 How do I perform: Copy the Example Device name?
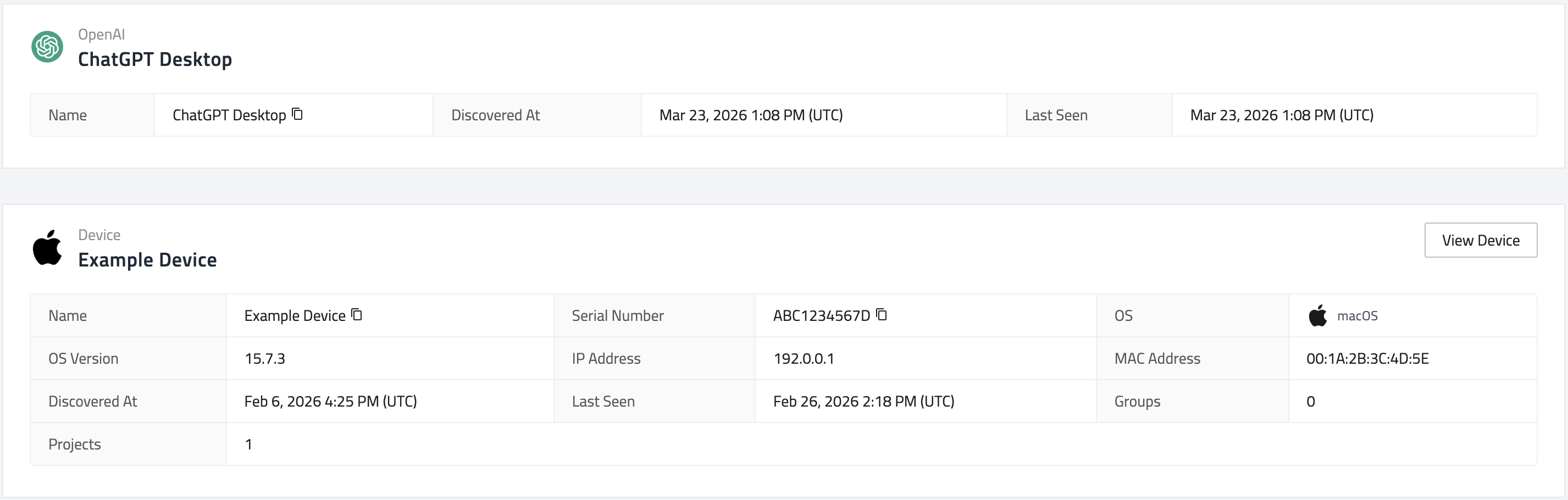pyautogui.click(x=357, y=315)
